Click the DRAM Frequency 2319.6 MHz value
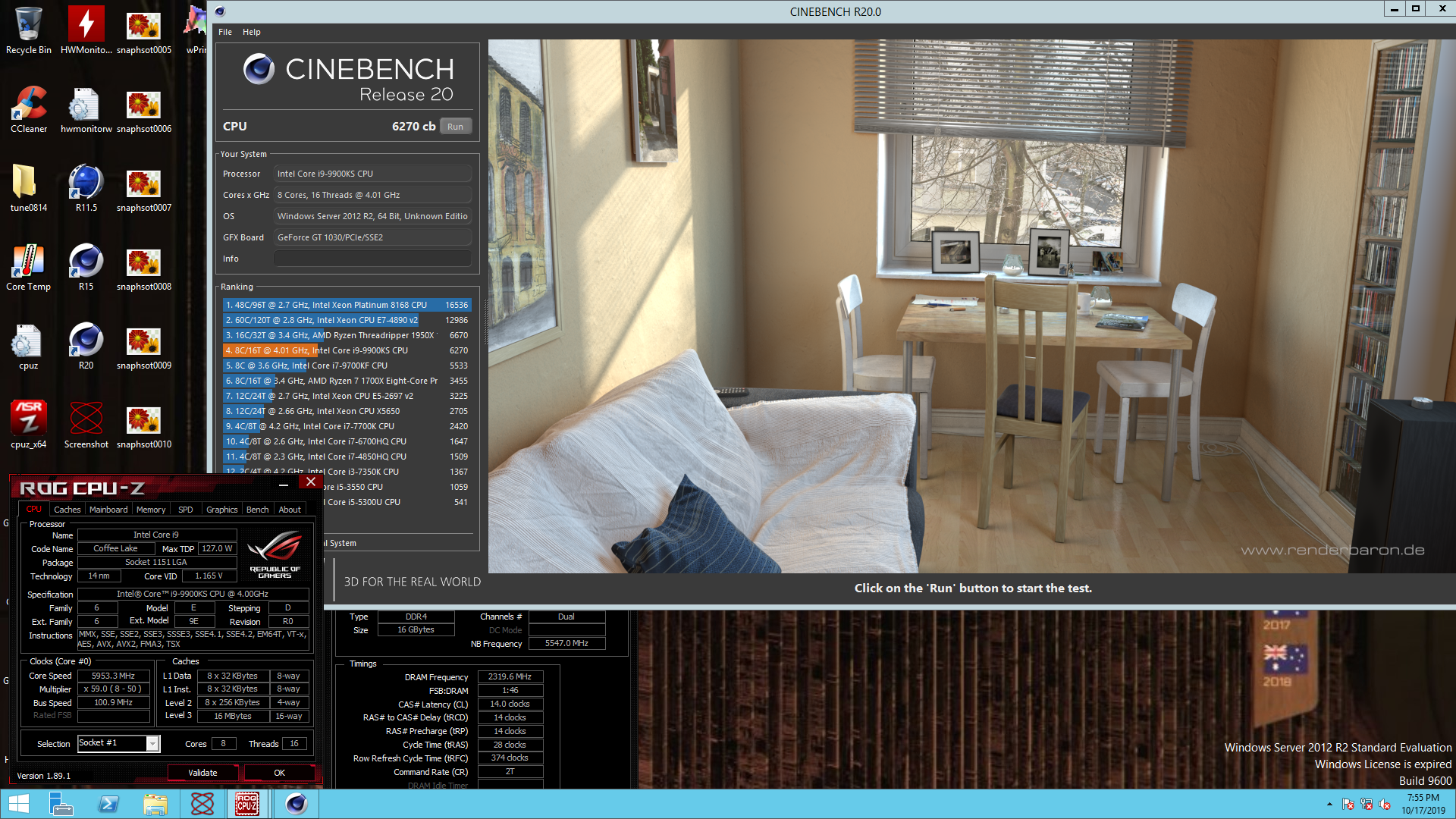1456x819 pixels. (510, 676)
